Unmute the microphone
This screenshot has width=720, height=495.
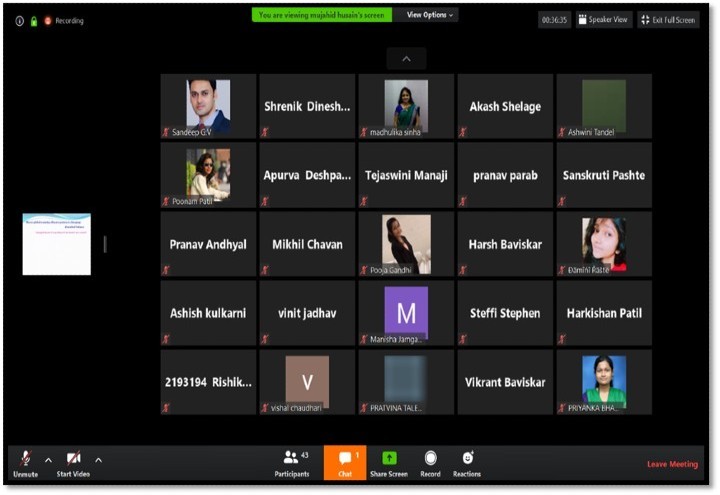(x=25, y=462)
